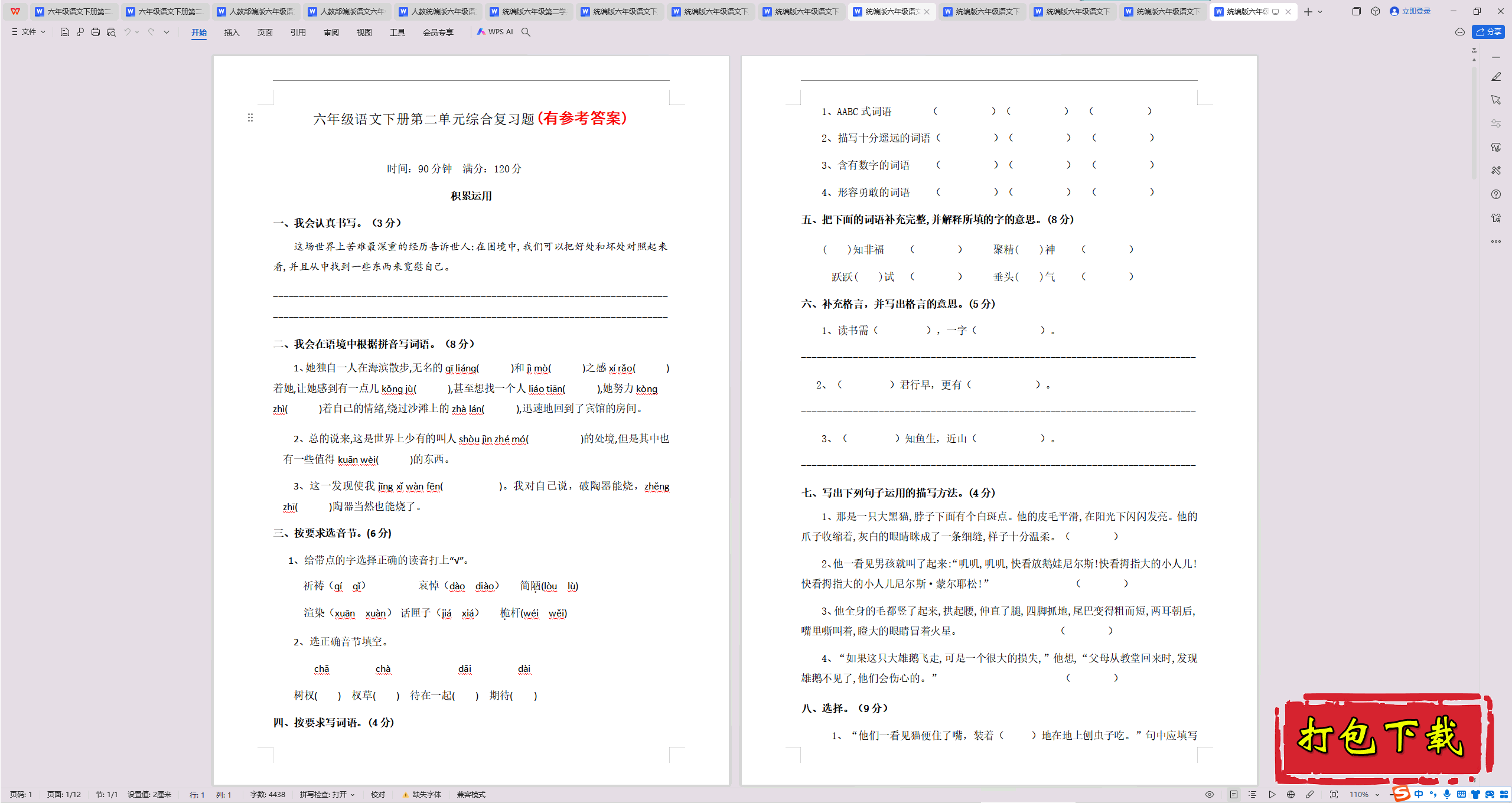Open the 页面 ribbon tab
The image size is (1512, 803).
265,32
